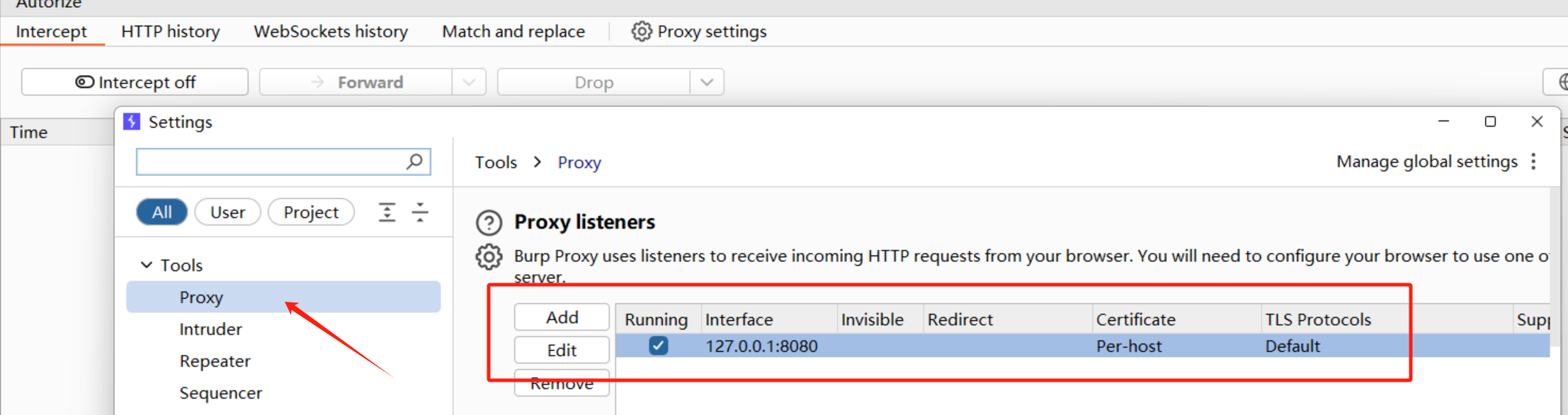Open the Drop dropdown arrow
Viewport: 1568px width, 415px height.
(x=707, y=82)
